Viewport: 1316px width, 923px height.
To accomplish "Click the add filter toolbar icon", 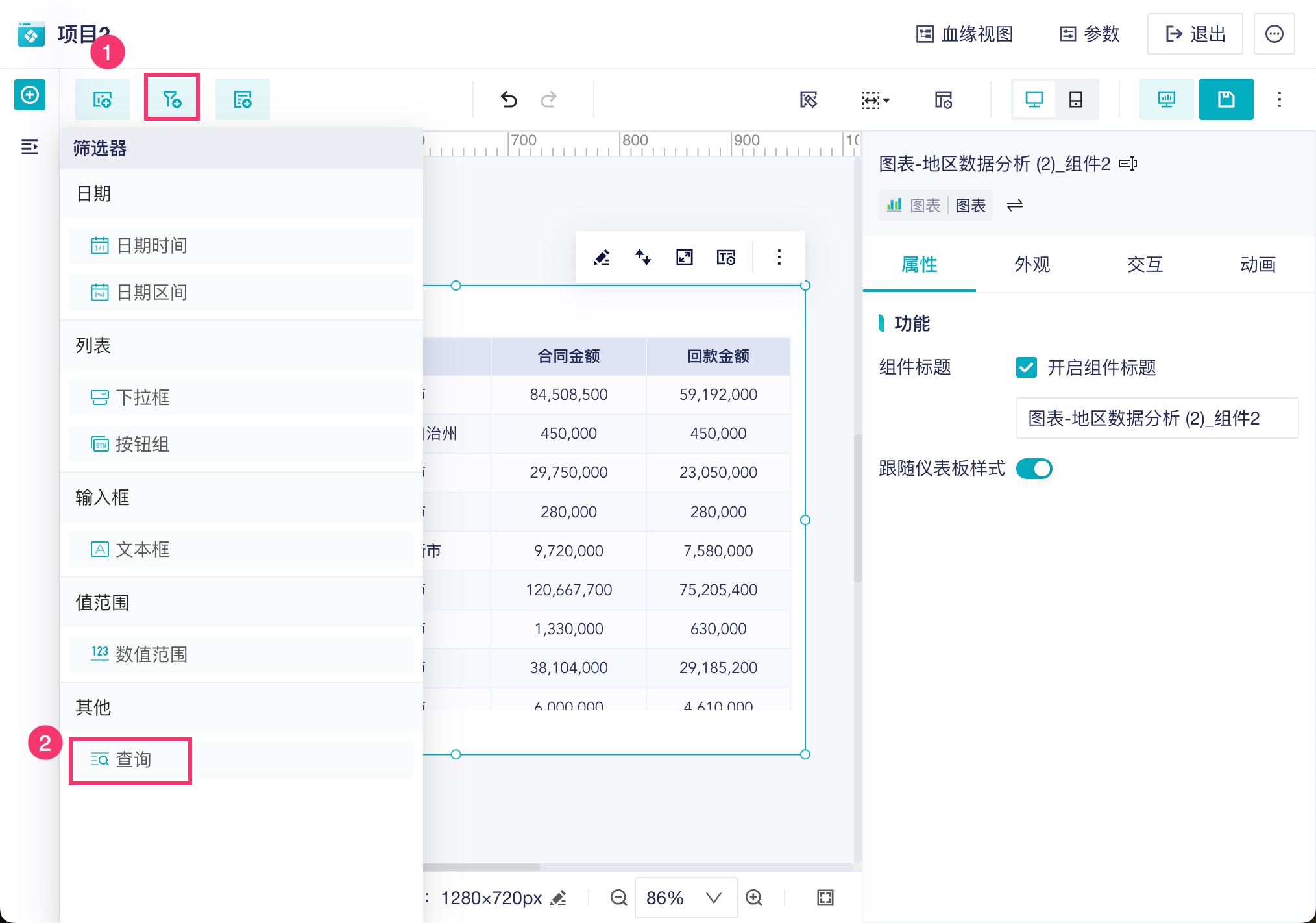I will click(171, 99).
